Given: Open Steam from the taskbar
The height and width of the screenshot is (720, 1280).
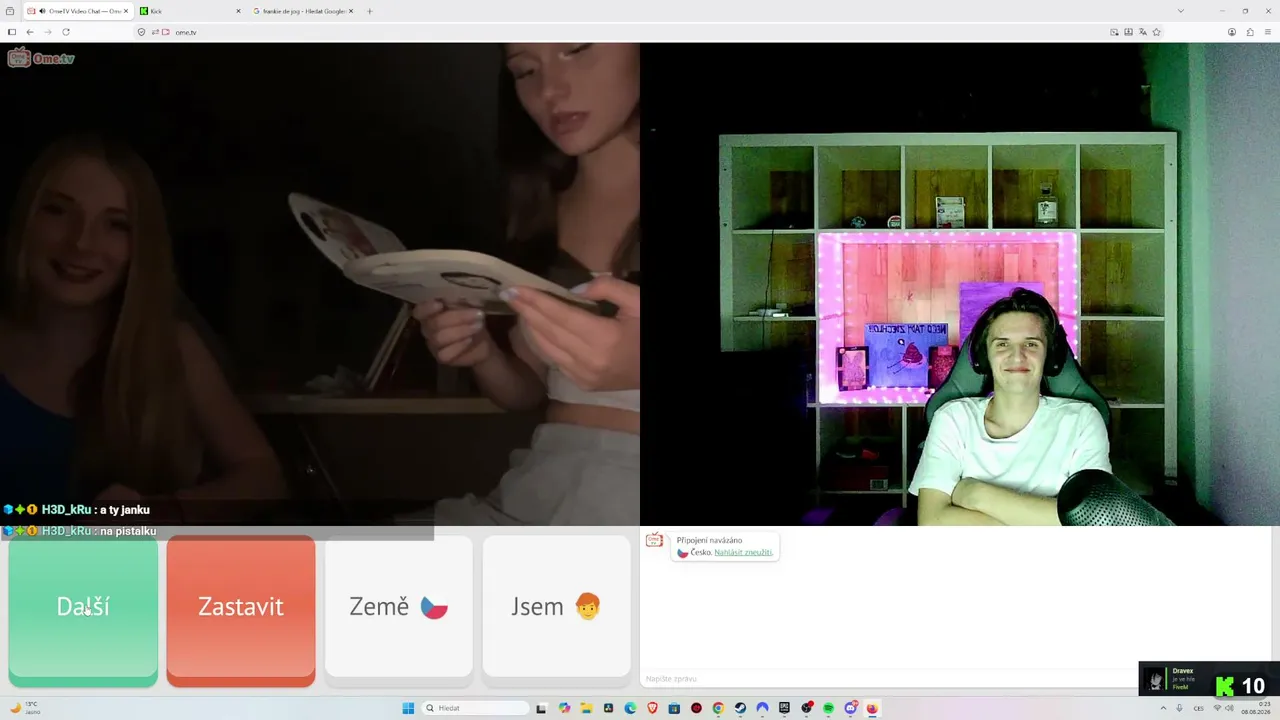Looking at the screenshot, I should [x=740, y=708].
